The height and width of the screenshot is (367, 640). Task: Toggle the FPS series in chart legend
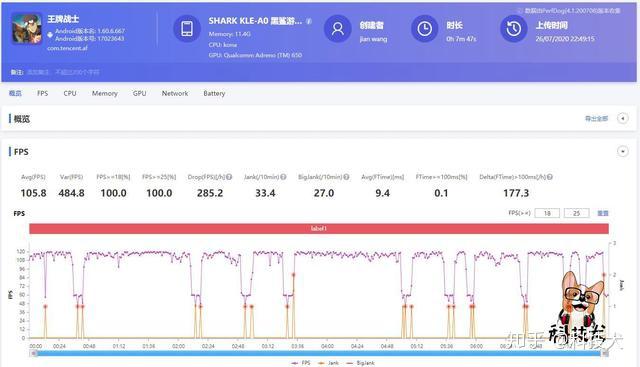[301, 363]
